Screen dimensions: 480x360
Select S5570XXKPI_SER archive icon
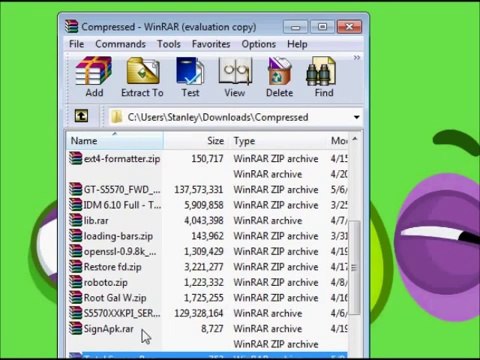click(x=76, y=313)
